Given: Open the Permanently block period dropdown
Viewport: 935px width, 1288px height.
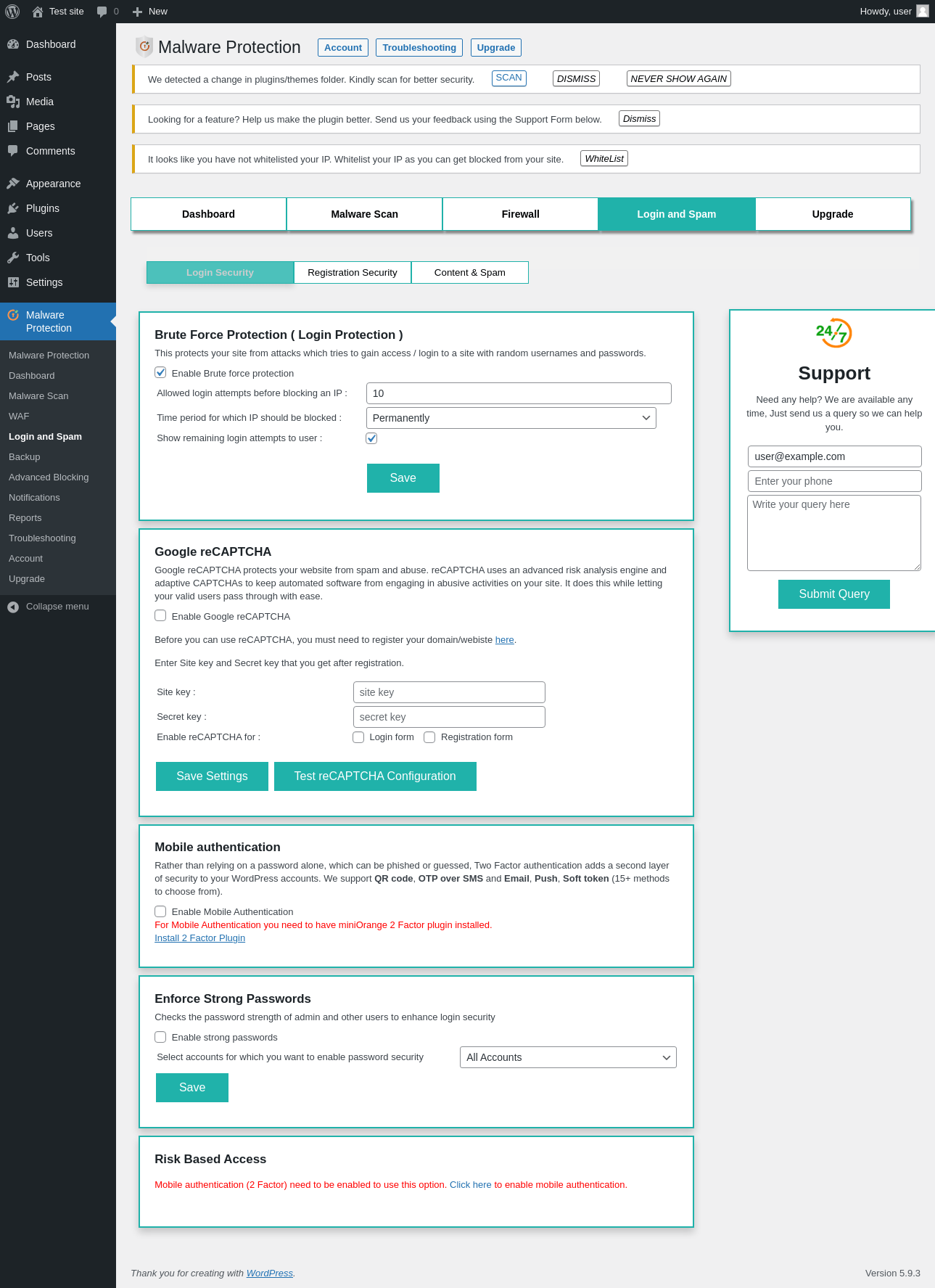Looking at the screenshot, I should click(x=511, y=418).
